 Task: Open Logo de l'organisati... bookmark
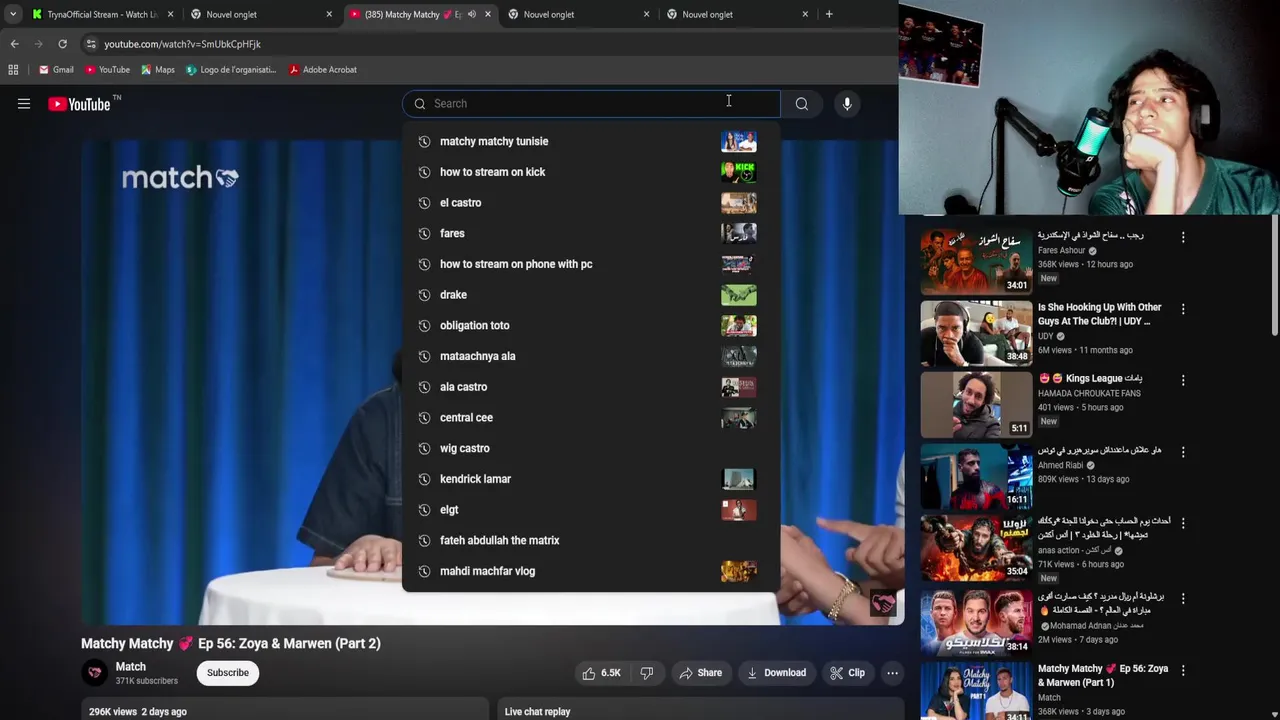[x=230, y=70]
